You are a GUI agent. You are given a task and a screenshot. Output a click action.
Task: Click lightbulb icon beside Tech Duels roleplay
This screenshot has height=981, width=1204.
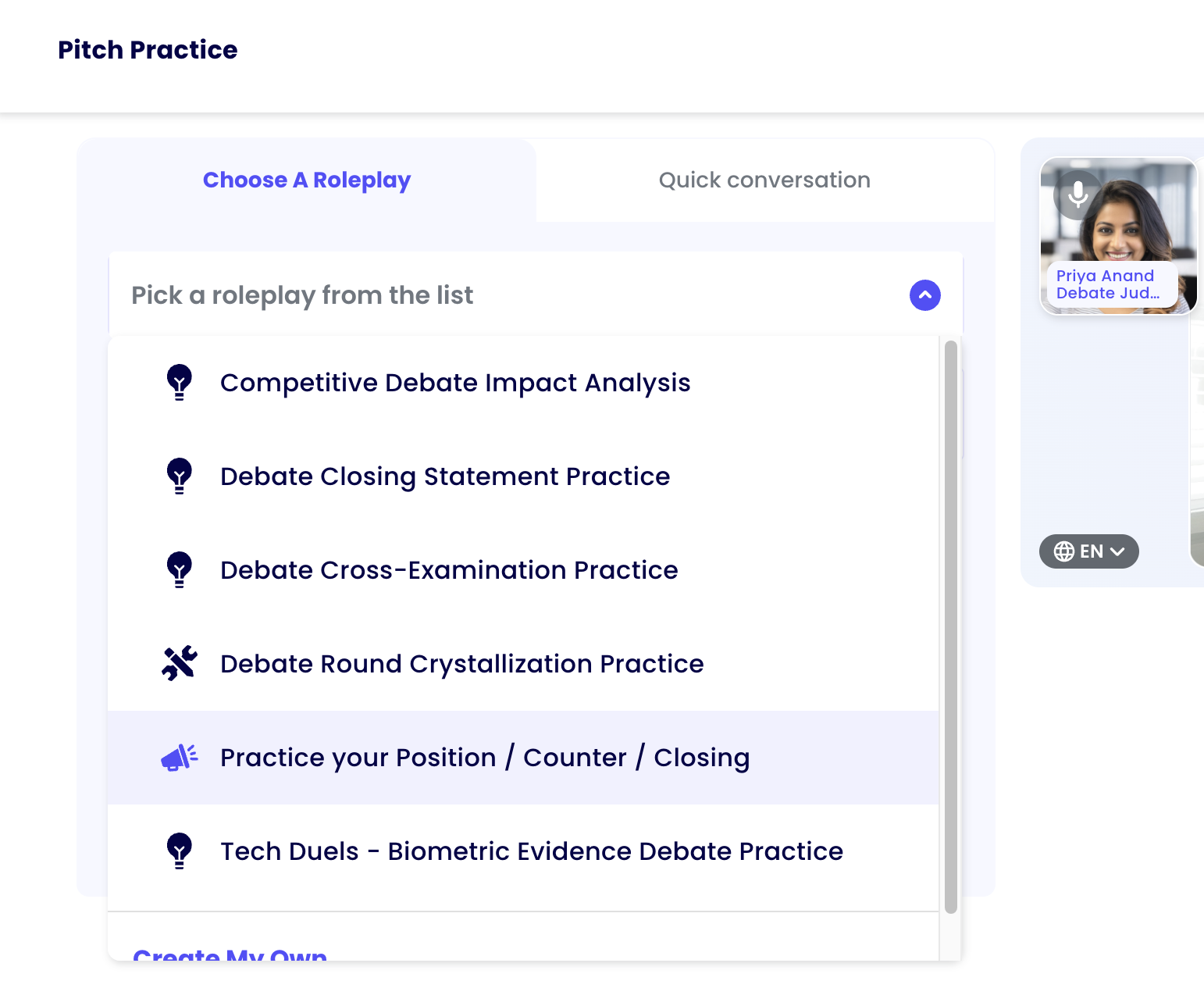[180, 851]
